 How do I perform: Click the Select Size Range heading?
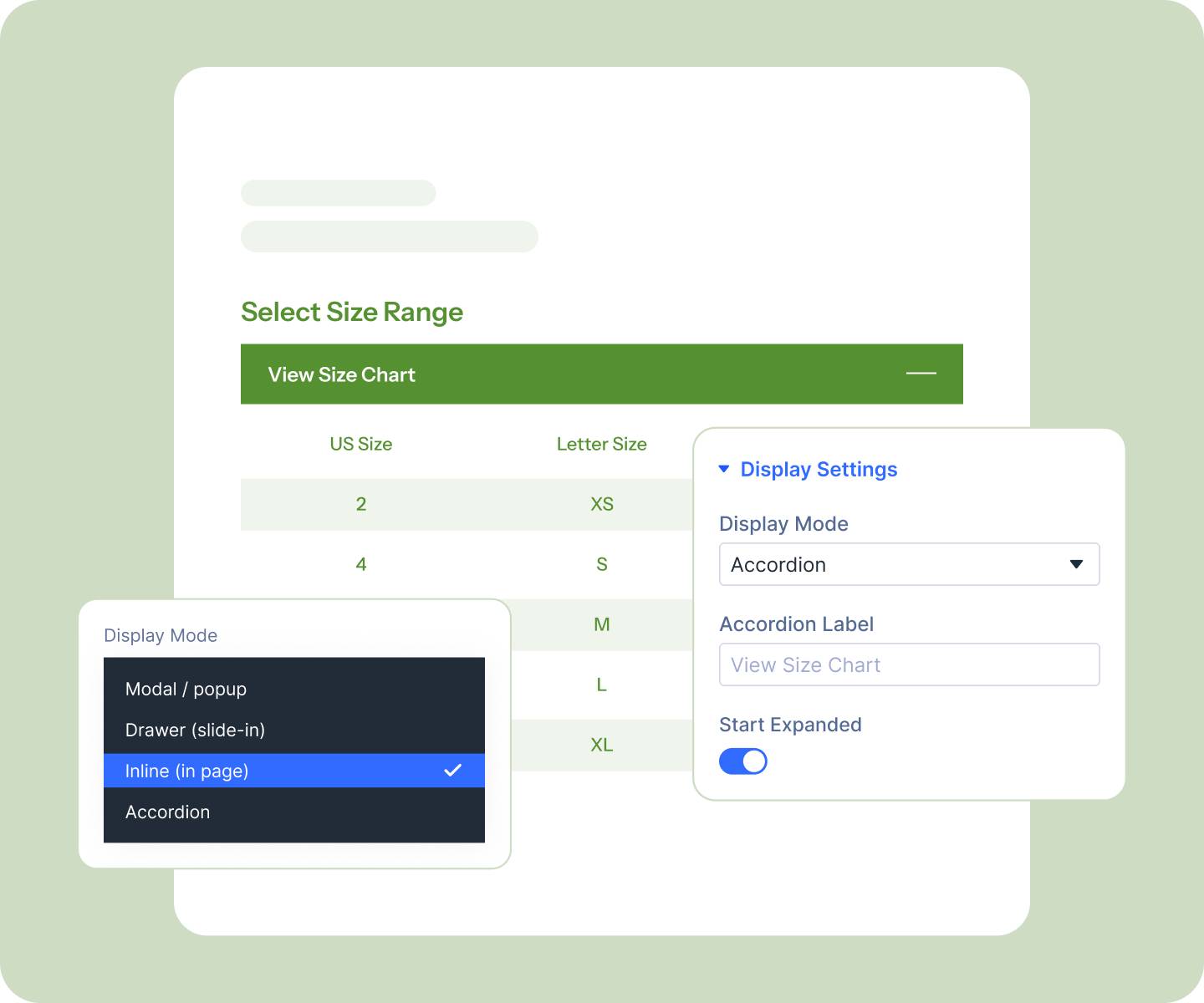click(352, 312)
